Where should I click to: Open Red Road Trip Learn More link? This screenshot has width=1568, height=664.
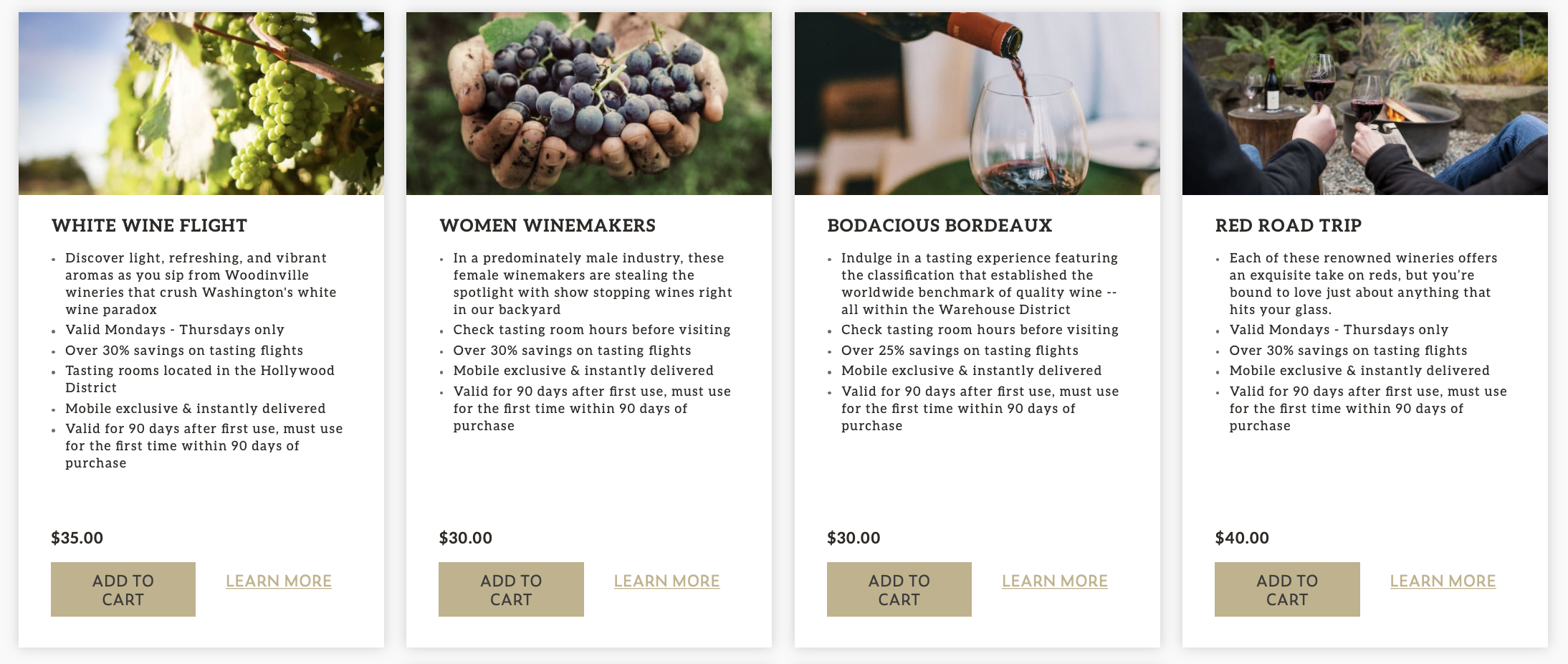pos(1443,581)
